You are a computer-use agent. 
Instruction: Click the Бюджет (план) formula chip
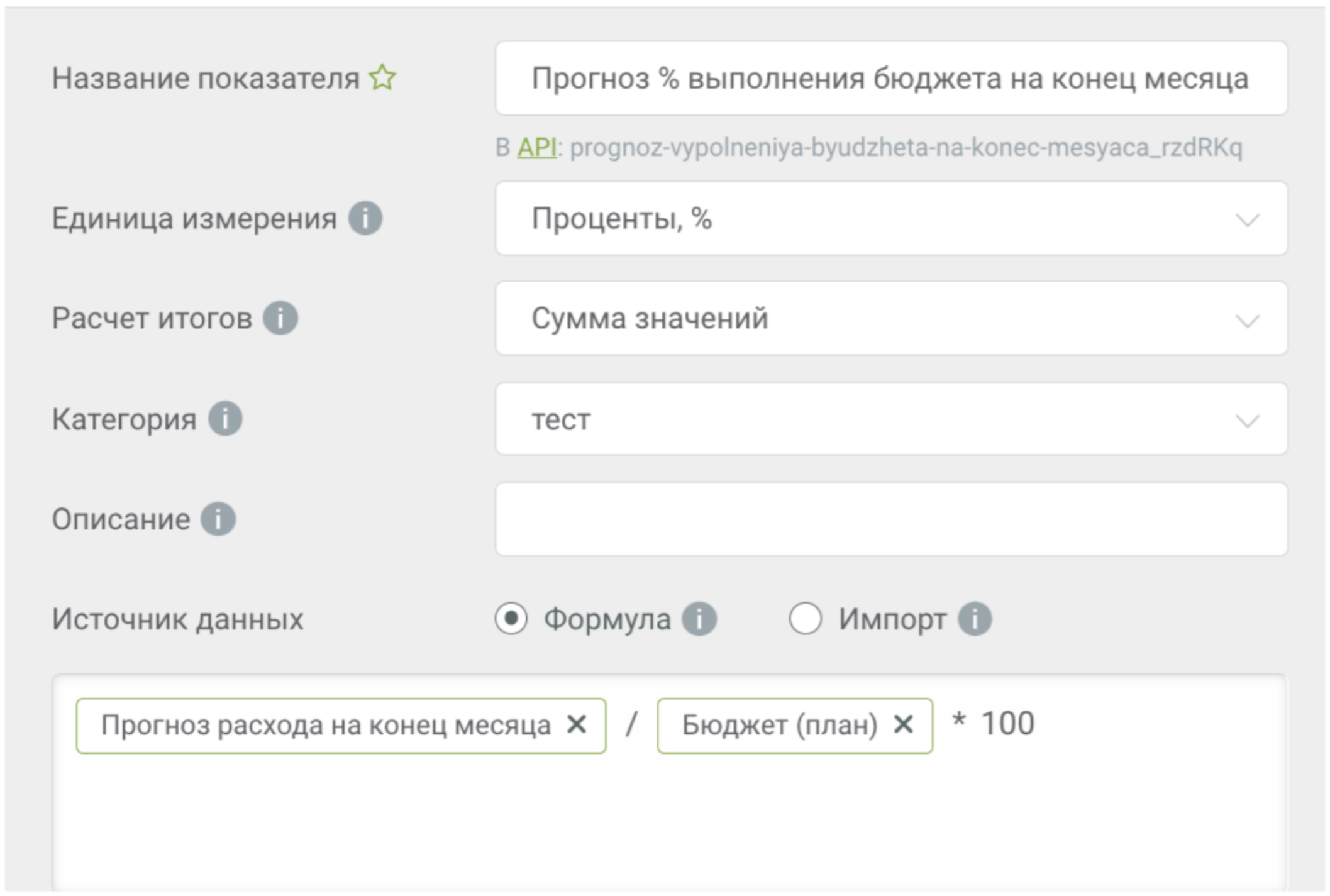pos(779,725)
